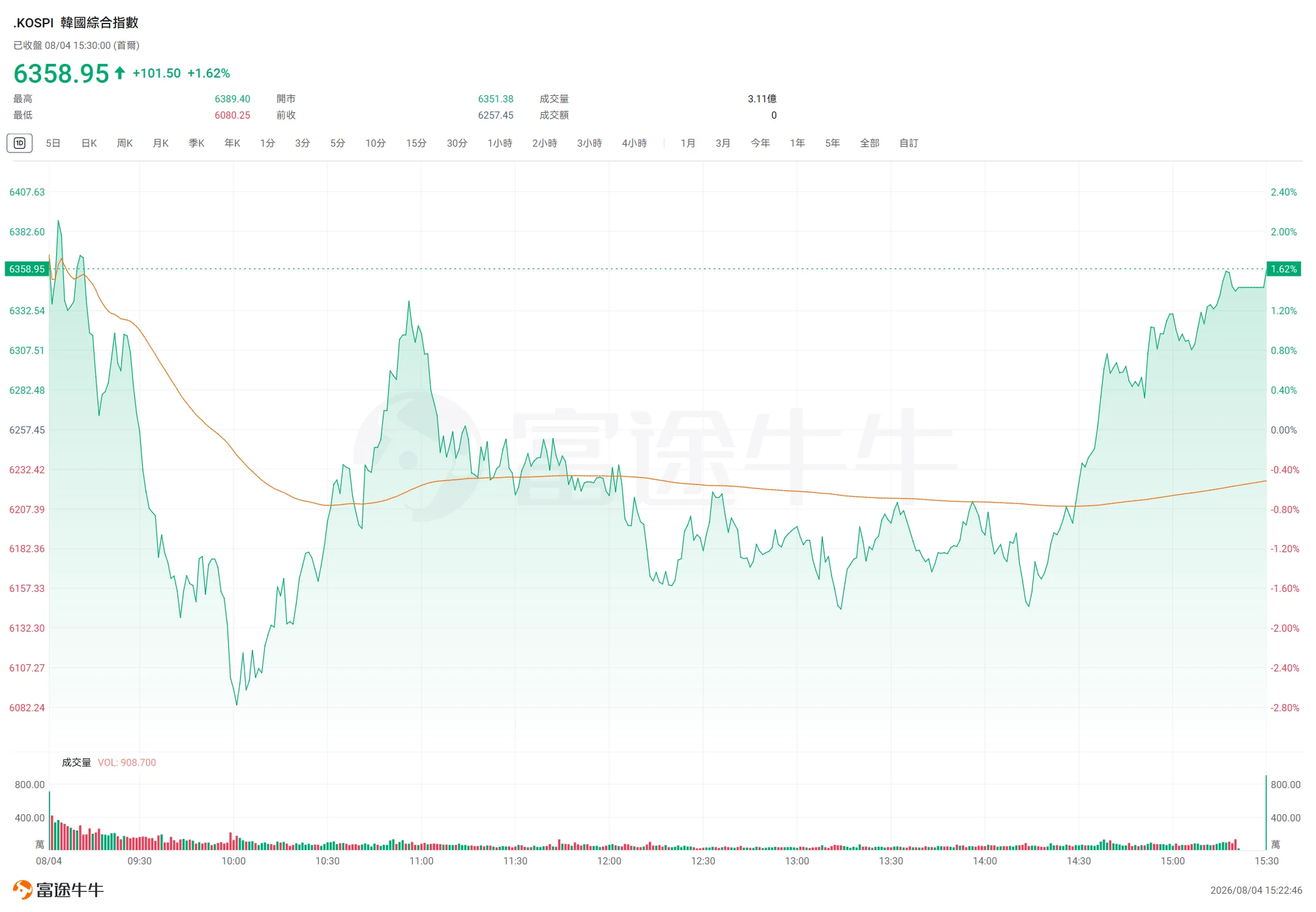The image size is (1316, 912).
Task: Click the 6257.45 price axis label
Action: pyautogui.click(x=27, y=430)
